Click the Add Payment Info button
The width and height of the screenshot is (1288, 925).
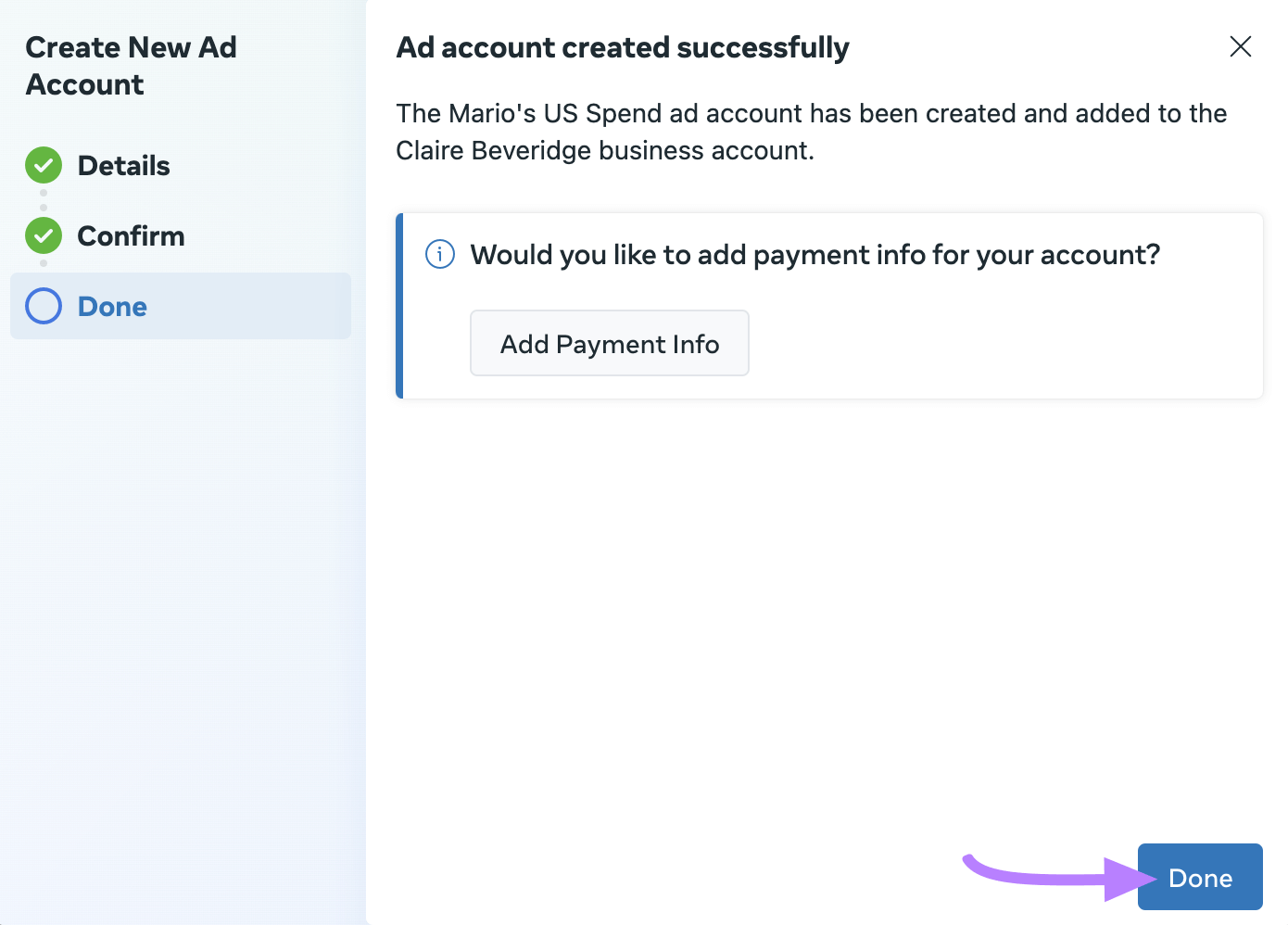(609, 343)
